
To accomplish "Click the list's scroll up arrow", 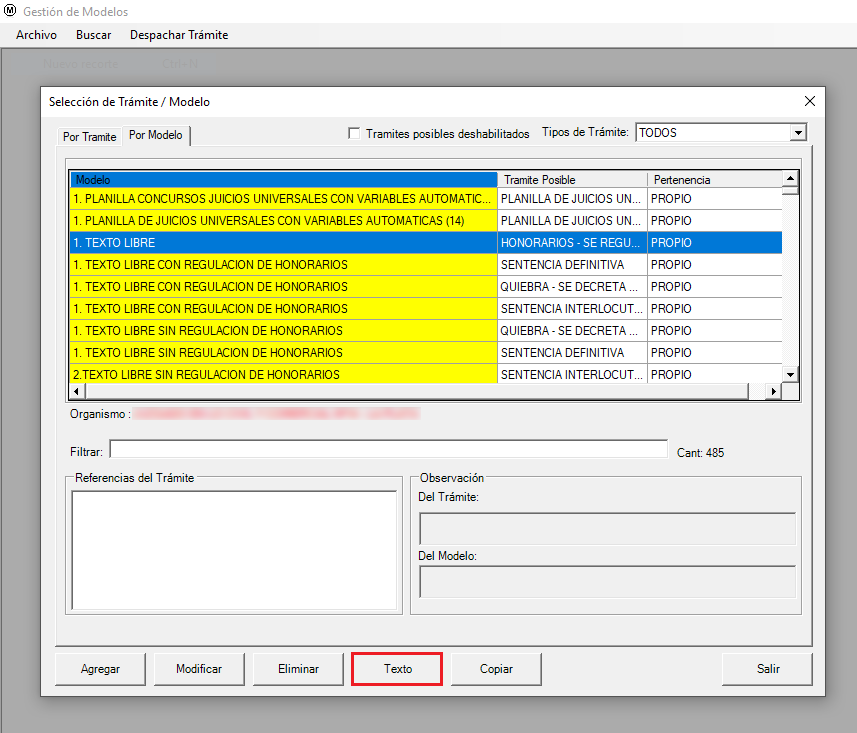I will click(x=790, y=178).
